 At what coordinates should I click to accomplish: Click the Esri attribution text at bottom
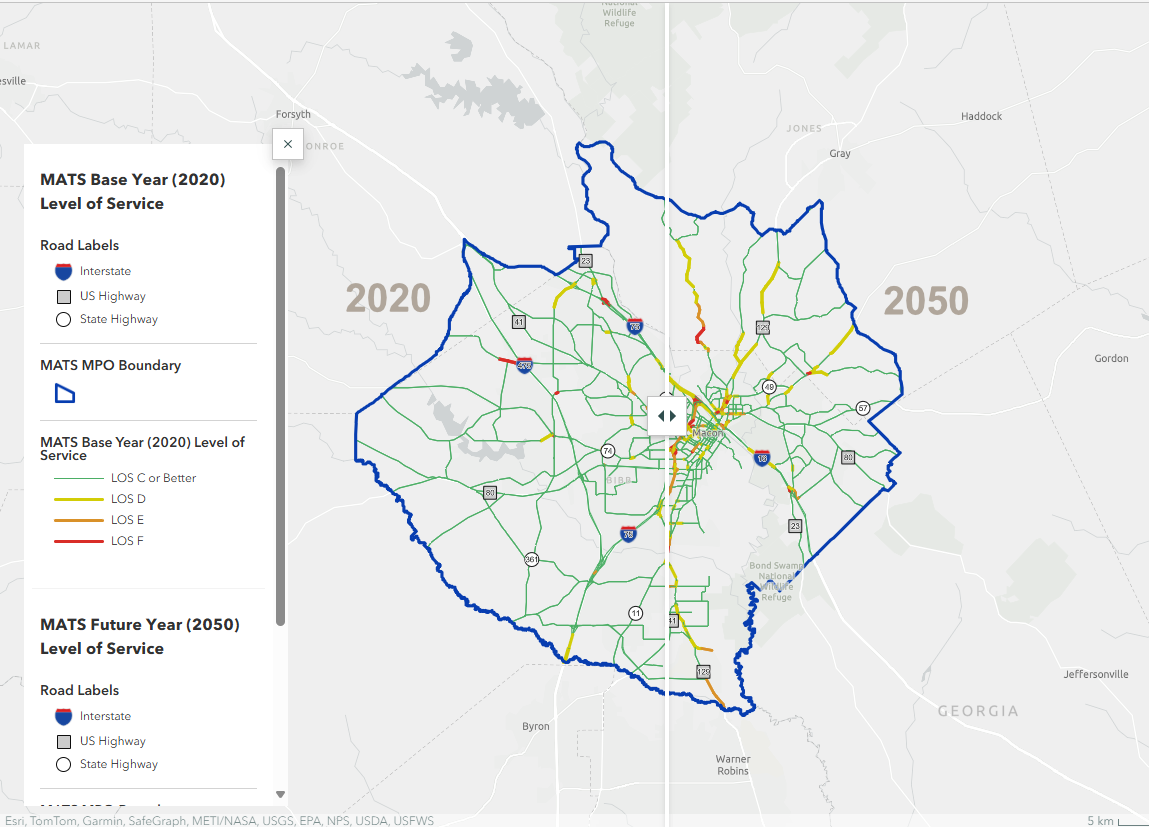coord(219,820)
